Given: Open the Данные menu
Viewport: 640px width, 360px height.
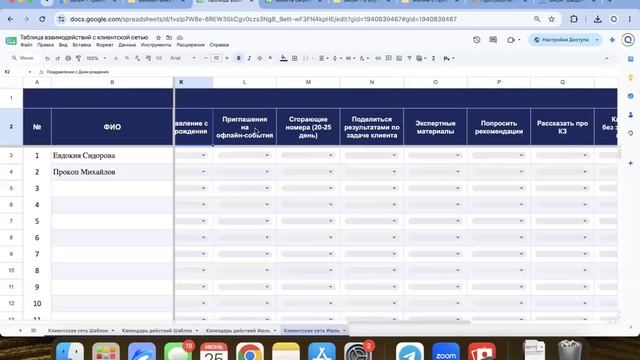Looking at the screenshot, I should (127, 45).
